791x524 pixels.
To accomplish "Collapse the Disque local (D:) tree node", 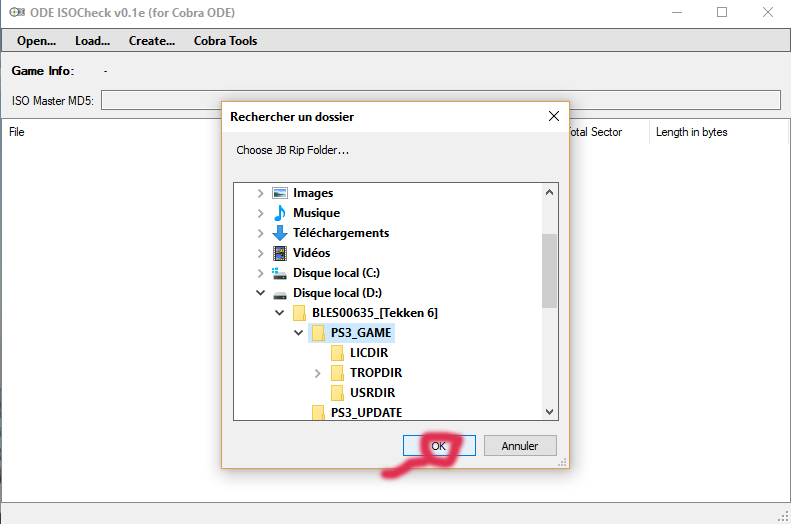I will [x=261, y=293].
